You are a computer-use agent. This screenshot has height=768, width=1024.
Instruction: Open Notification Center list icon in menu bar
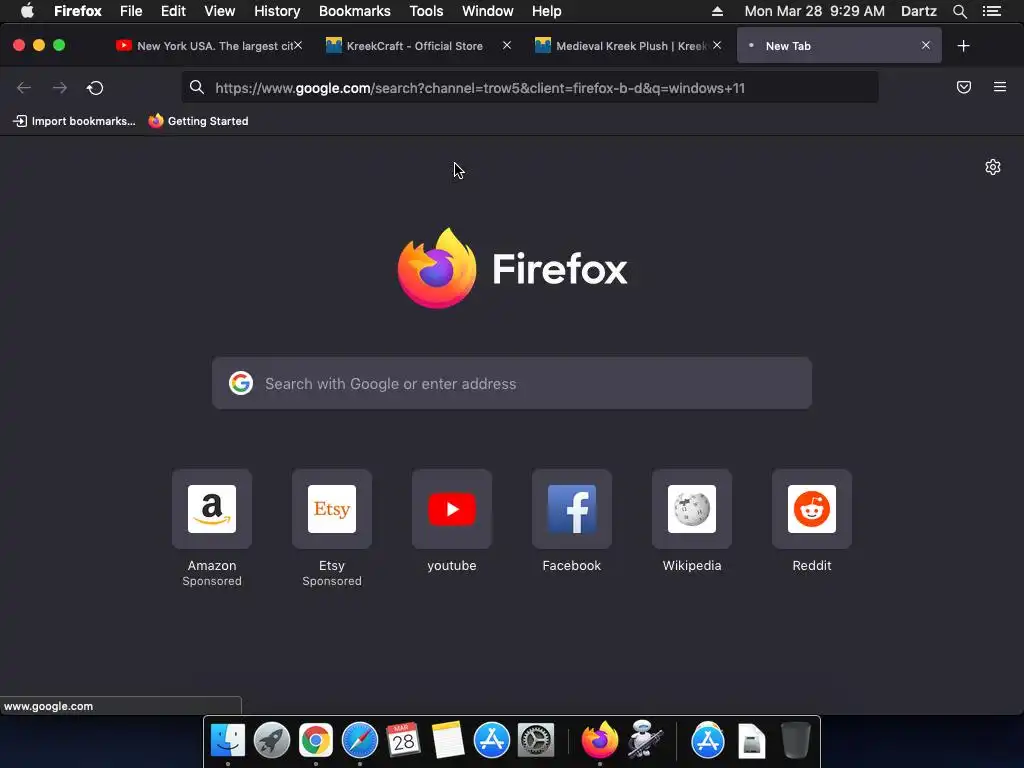click(x=992, y=11)
